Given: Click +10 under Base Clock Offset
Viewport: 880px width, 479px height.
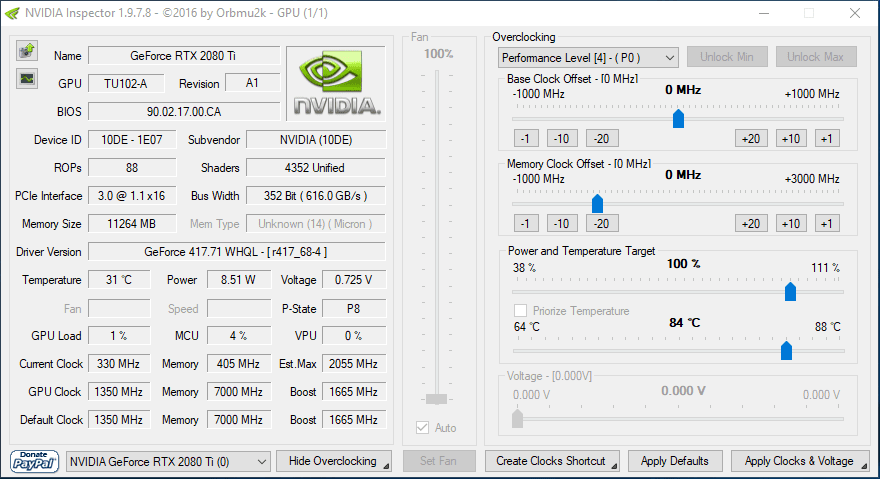Looking at the screenshot, I should (x=791, y=139).
